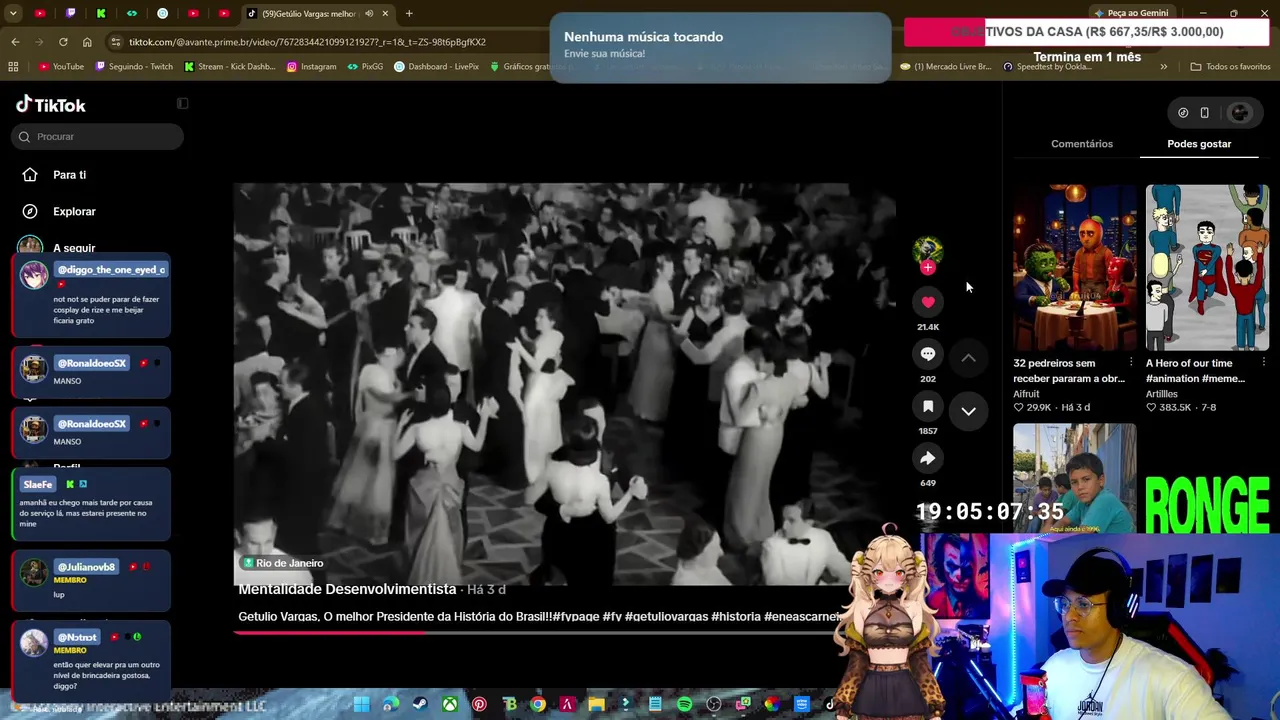
Task: Close the Getúlio Vargas TikTok tab
Action: [385, 14]
